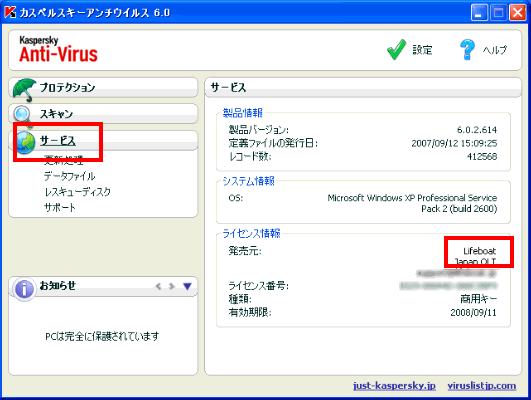Open ヘルプ help label
Image resolution: width=531 pixels, height=400 pixels.
pos(495,50)
